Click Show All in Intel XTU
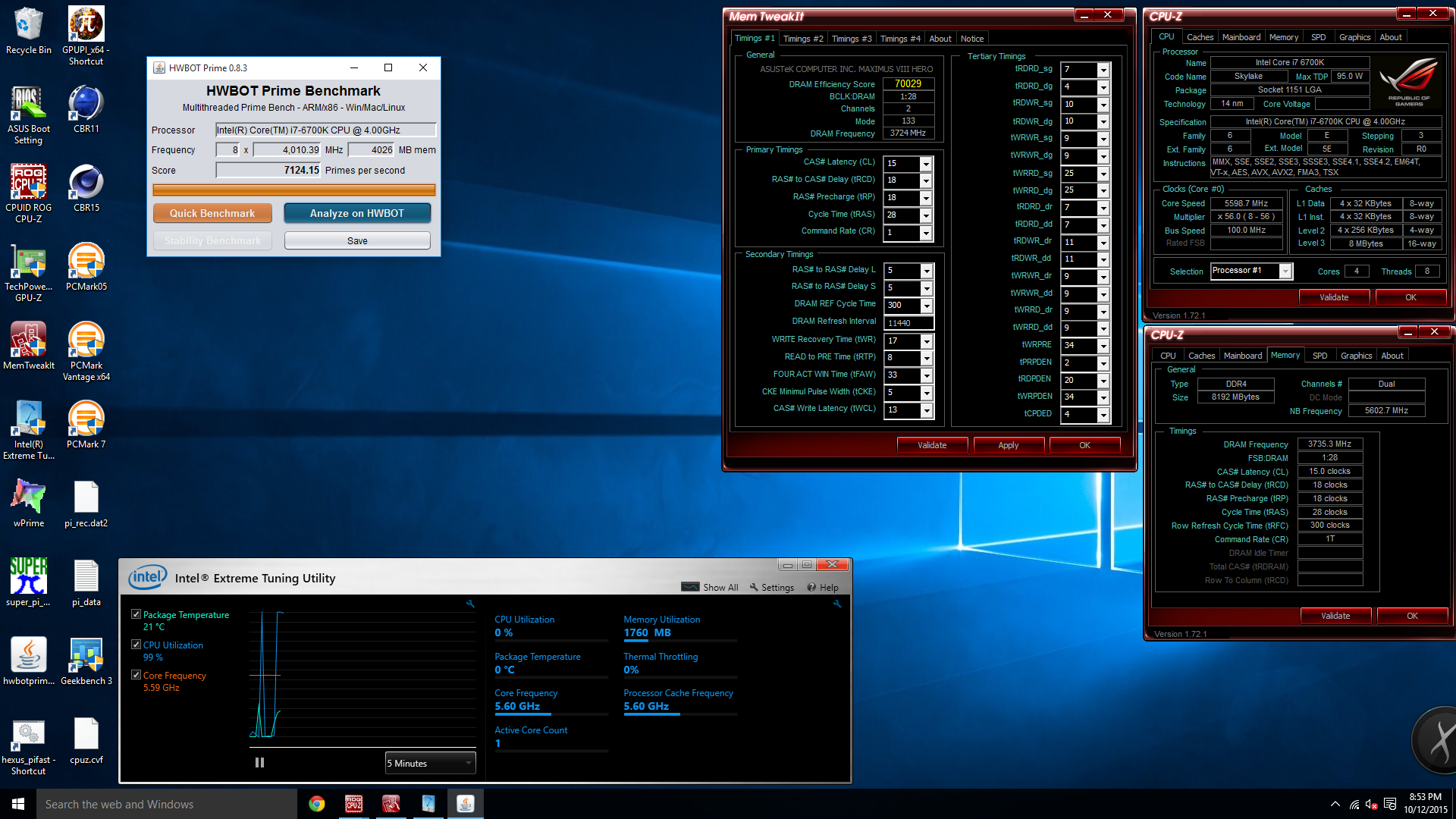 point(710,588)
